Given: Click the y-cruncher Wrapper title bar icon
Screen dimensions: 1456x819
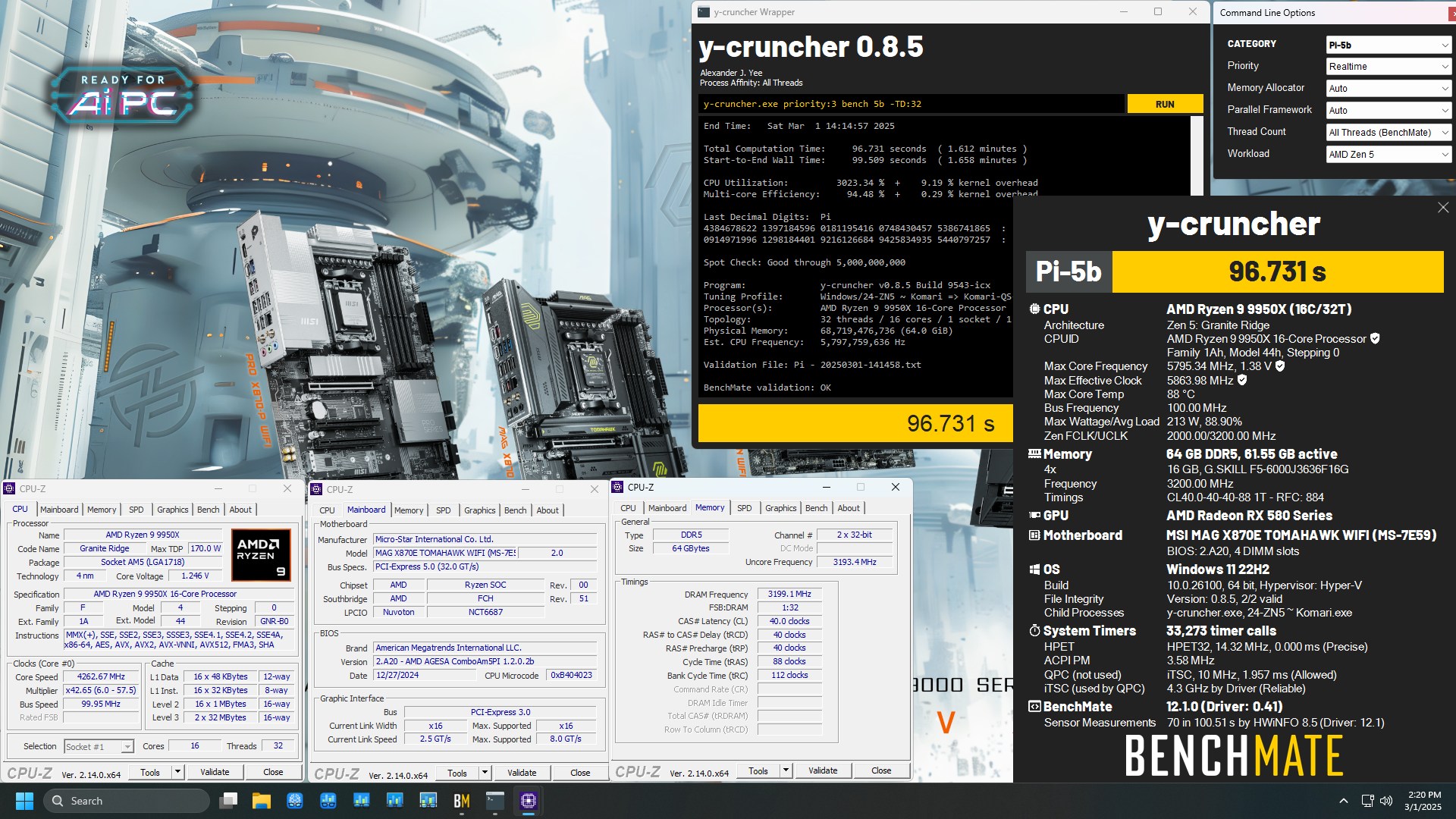Looking at the screenshot, I should tap(703, 12).
